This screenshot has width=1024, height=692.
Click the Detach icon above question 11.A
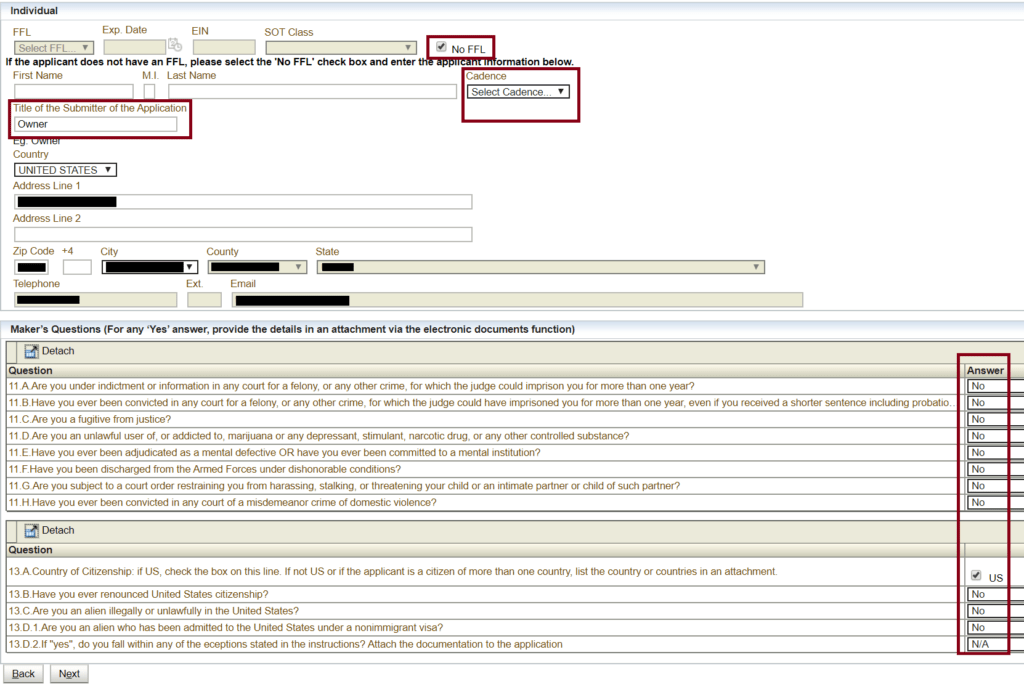pyautogui.click(x=31, y=351)
